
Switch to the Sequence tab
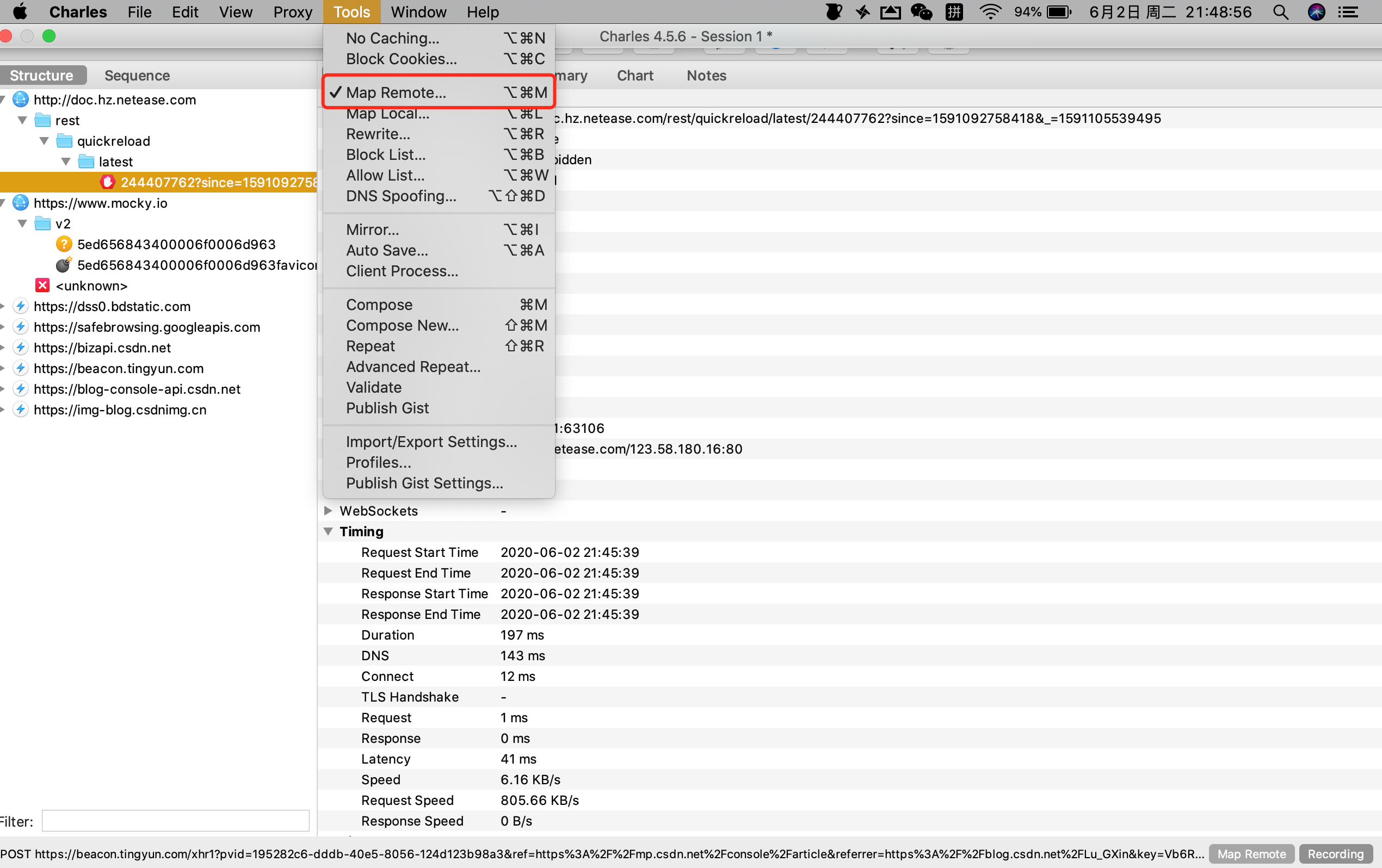click(137, 75)
